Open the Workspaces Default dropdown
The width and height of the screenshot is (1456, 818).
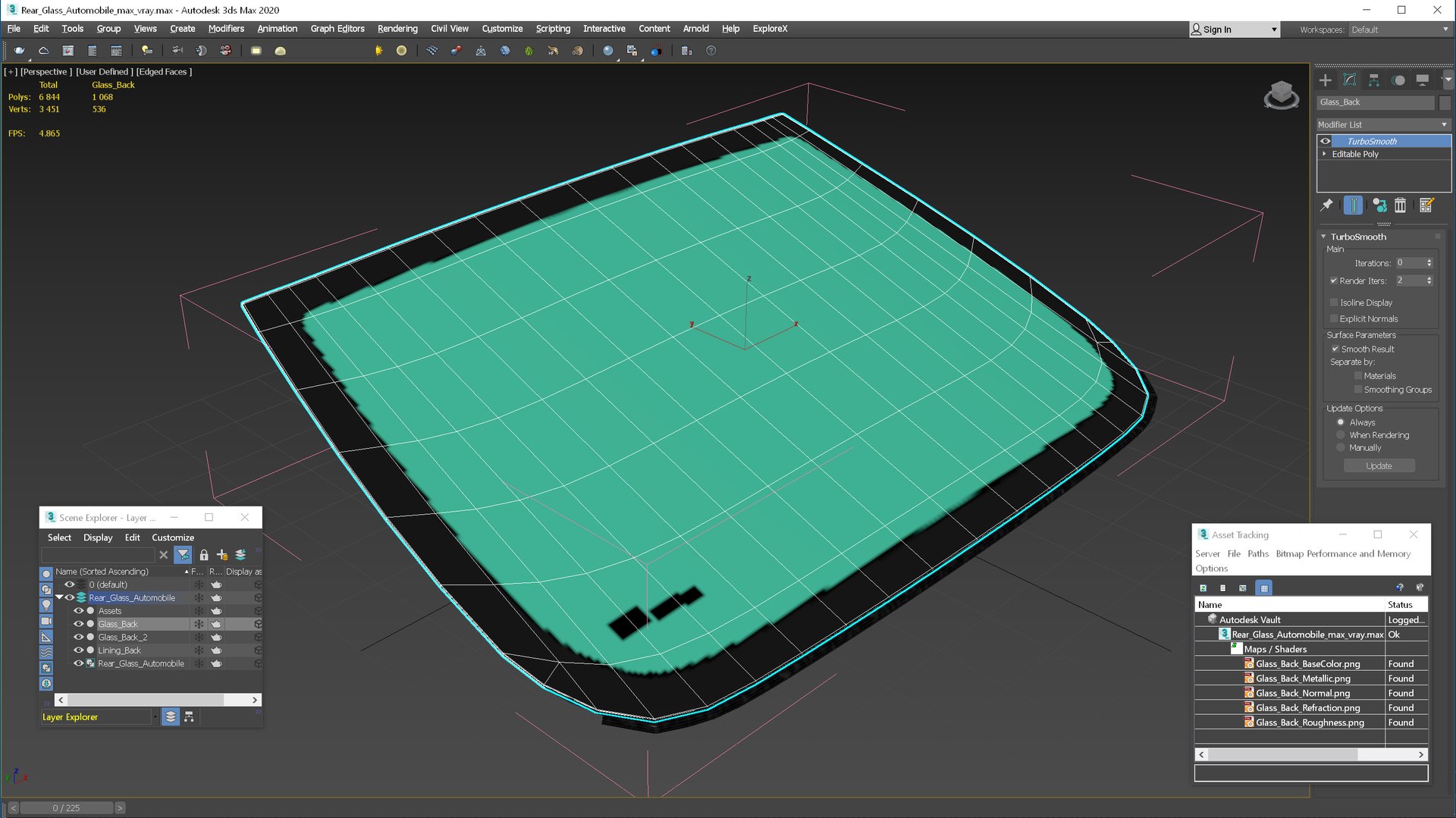[1399, 30]
